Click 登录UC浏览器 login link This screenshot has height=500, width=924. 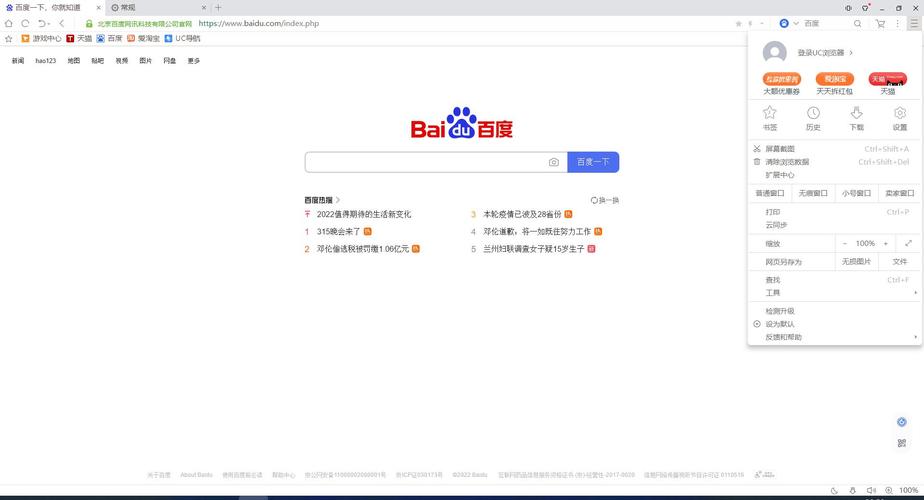tap(825, 53)
